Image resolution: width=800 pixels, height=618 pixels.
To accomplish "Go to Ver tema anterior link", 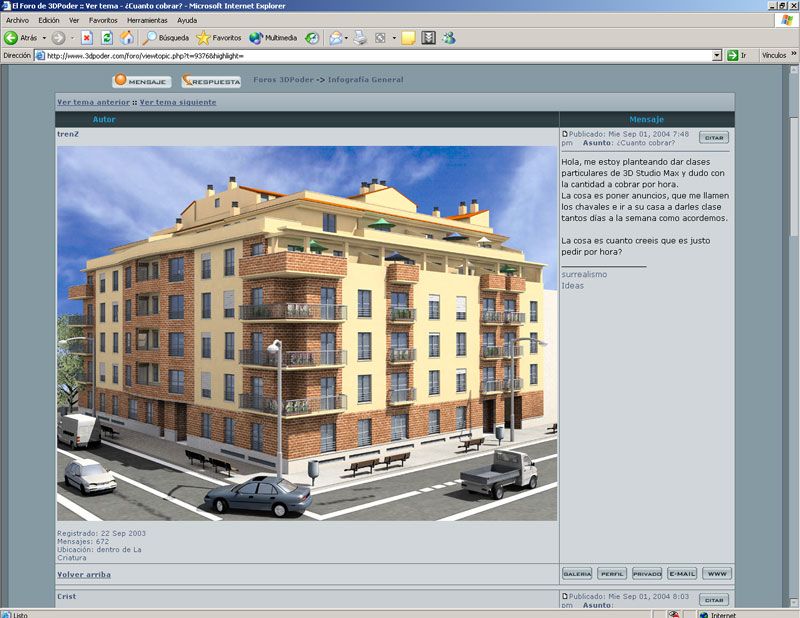I will click(93, 102).
